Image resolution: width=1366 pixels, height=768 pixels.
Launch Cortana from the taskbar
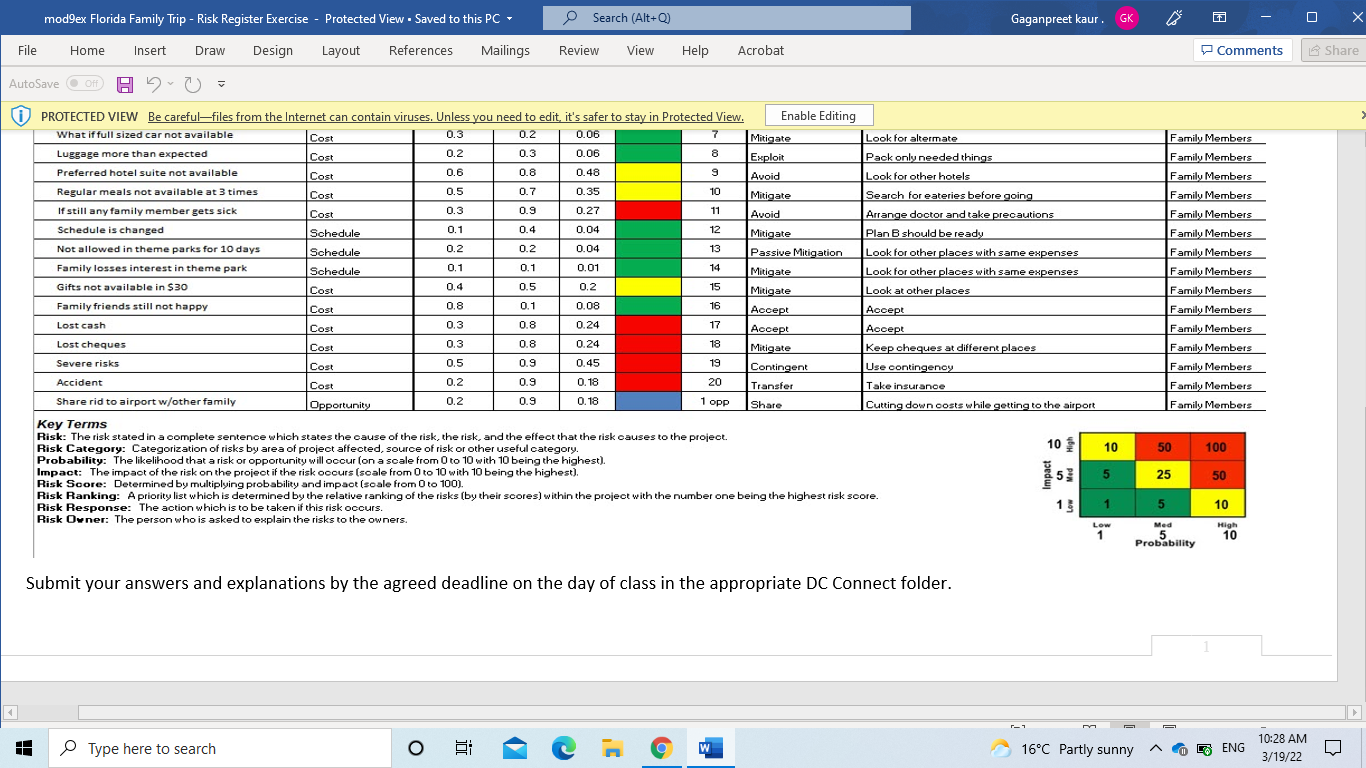click(416, 748)
